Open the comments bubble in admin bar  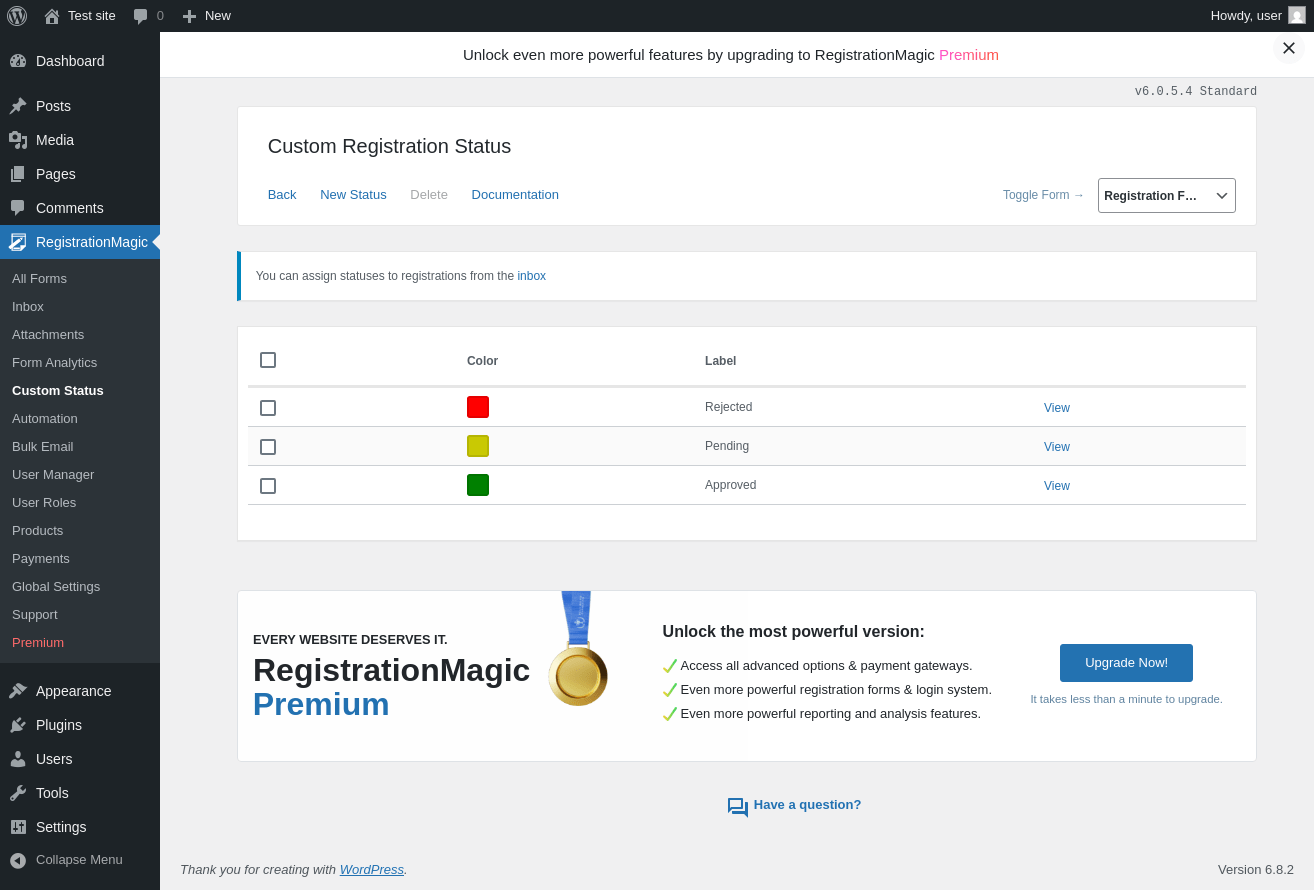coord(140,16)
